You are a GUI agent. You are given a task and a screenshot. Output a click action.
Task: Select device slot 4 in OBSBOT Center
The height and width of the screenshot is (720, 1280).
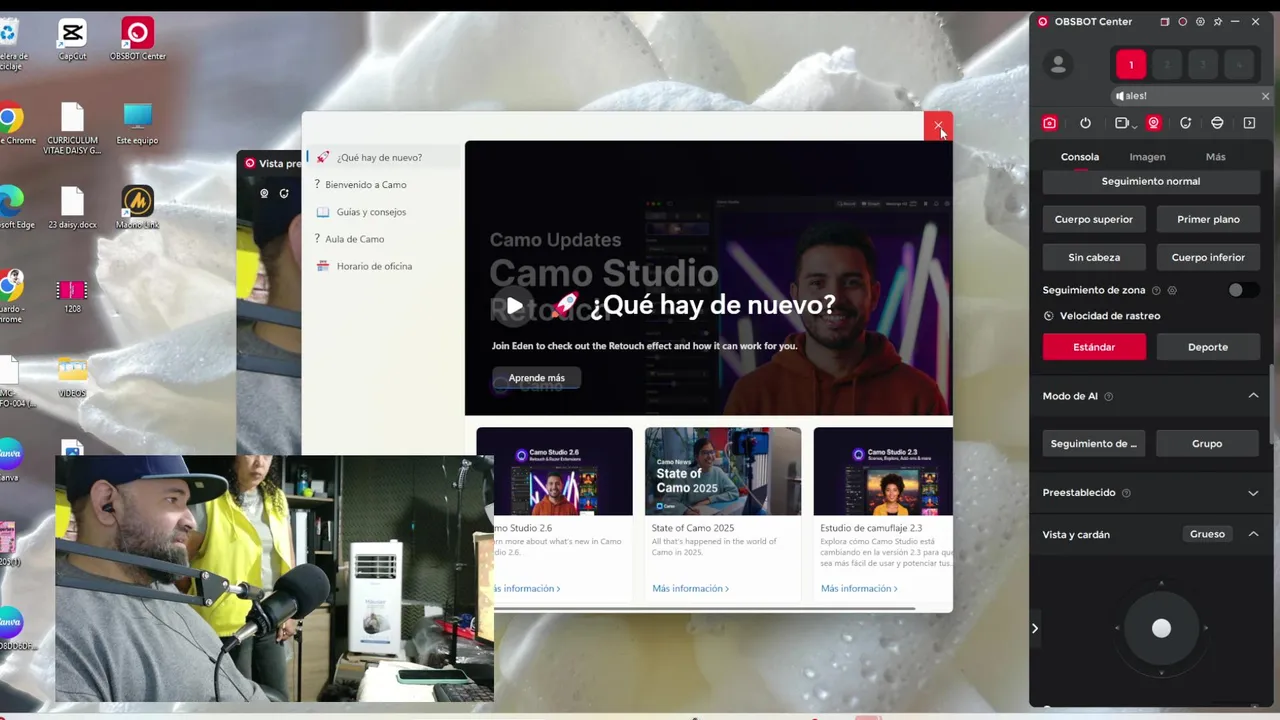click(1239, 65)
